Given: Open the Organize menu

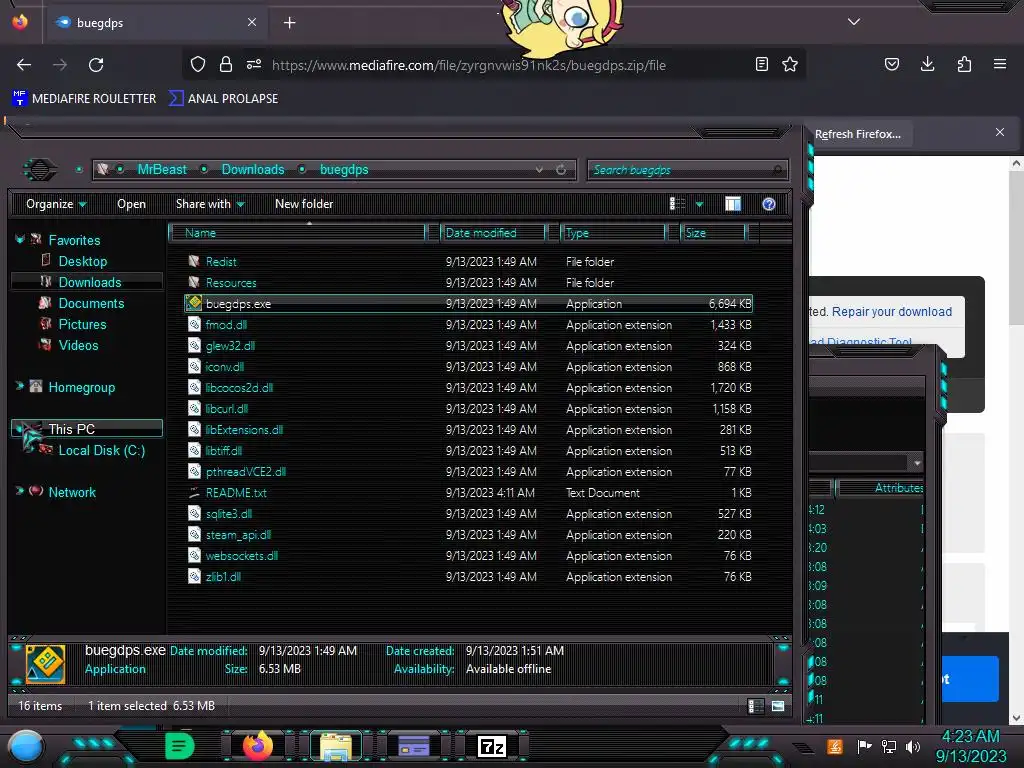Looking at the screenshot, I should [56, 204].
